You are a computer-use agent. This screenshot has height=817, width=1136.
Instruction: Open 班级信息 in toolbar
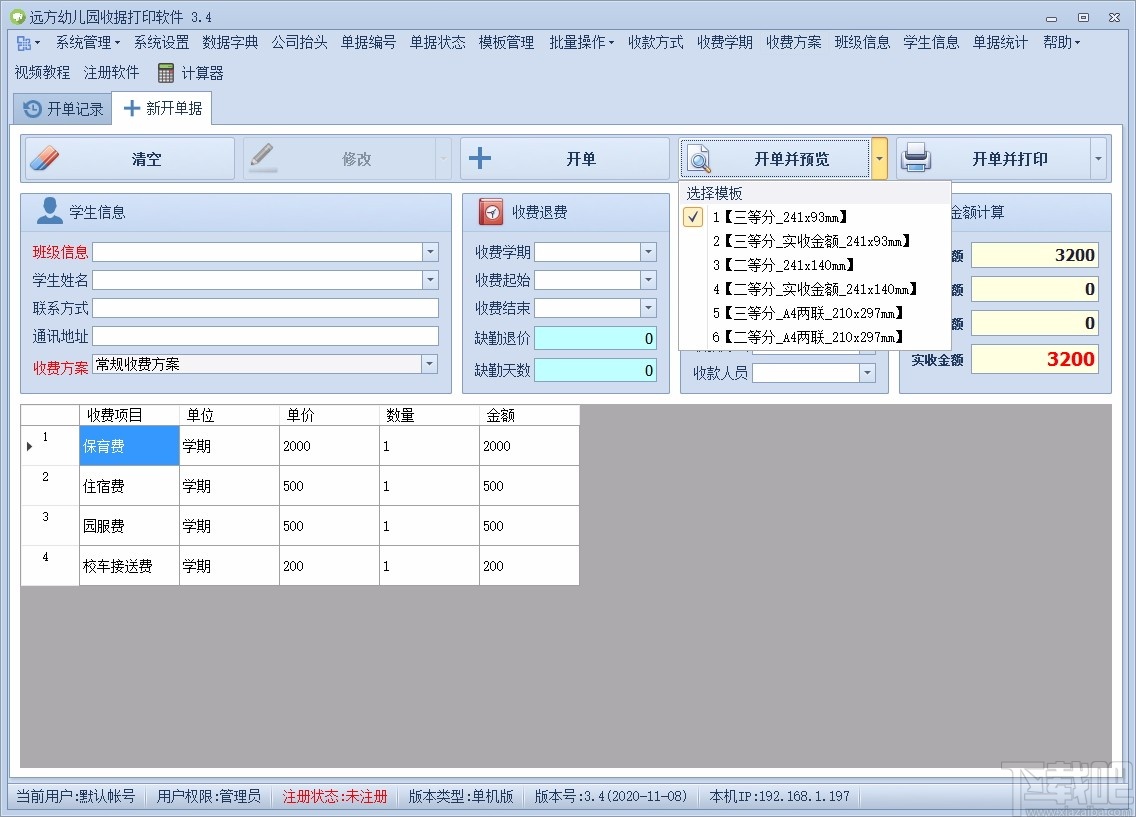coord(862,43)
